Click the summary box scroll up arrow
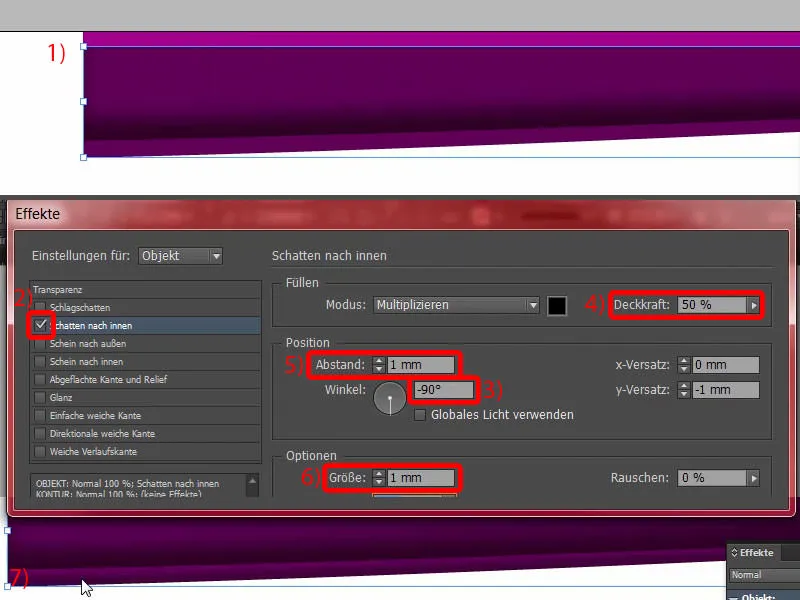800x600 pixels. click(252, 481)
